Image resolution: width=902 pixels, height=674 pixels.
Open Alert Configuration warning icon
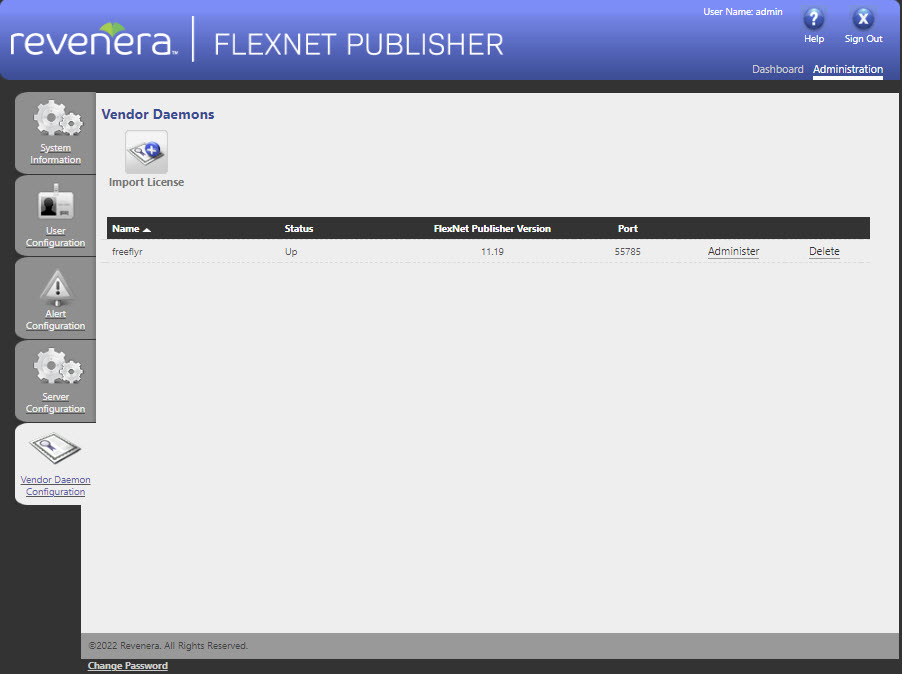tap(56, 286)
